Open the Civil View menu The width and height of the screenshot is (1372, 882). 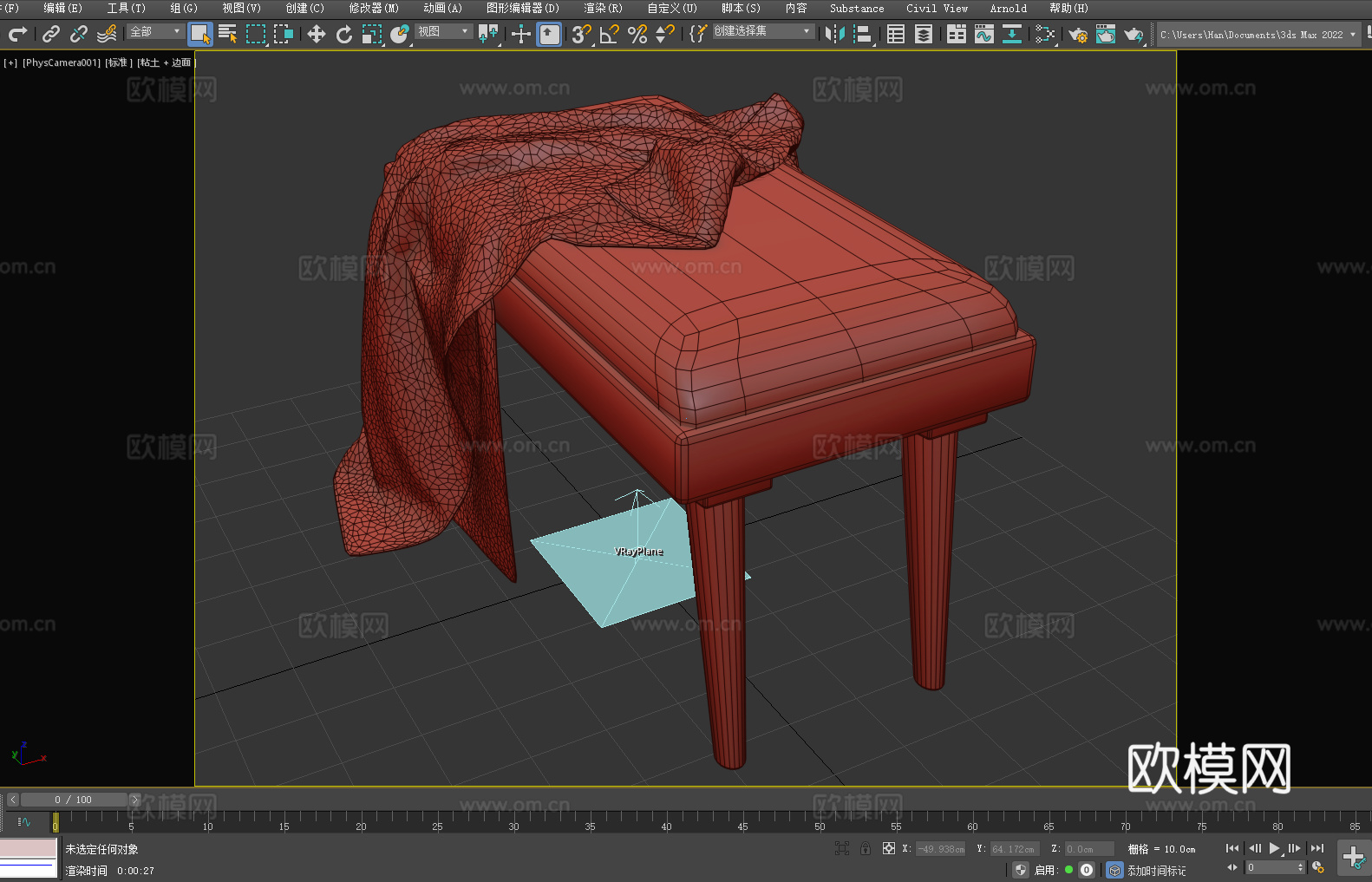tap(937, 8)
